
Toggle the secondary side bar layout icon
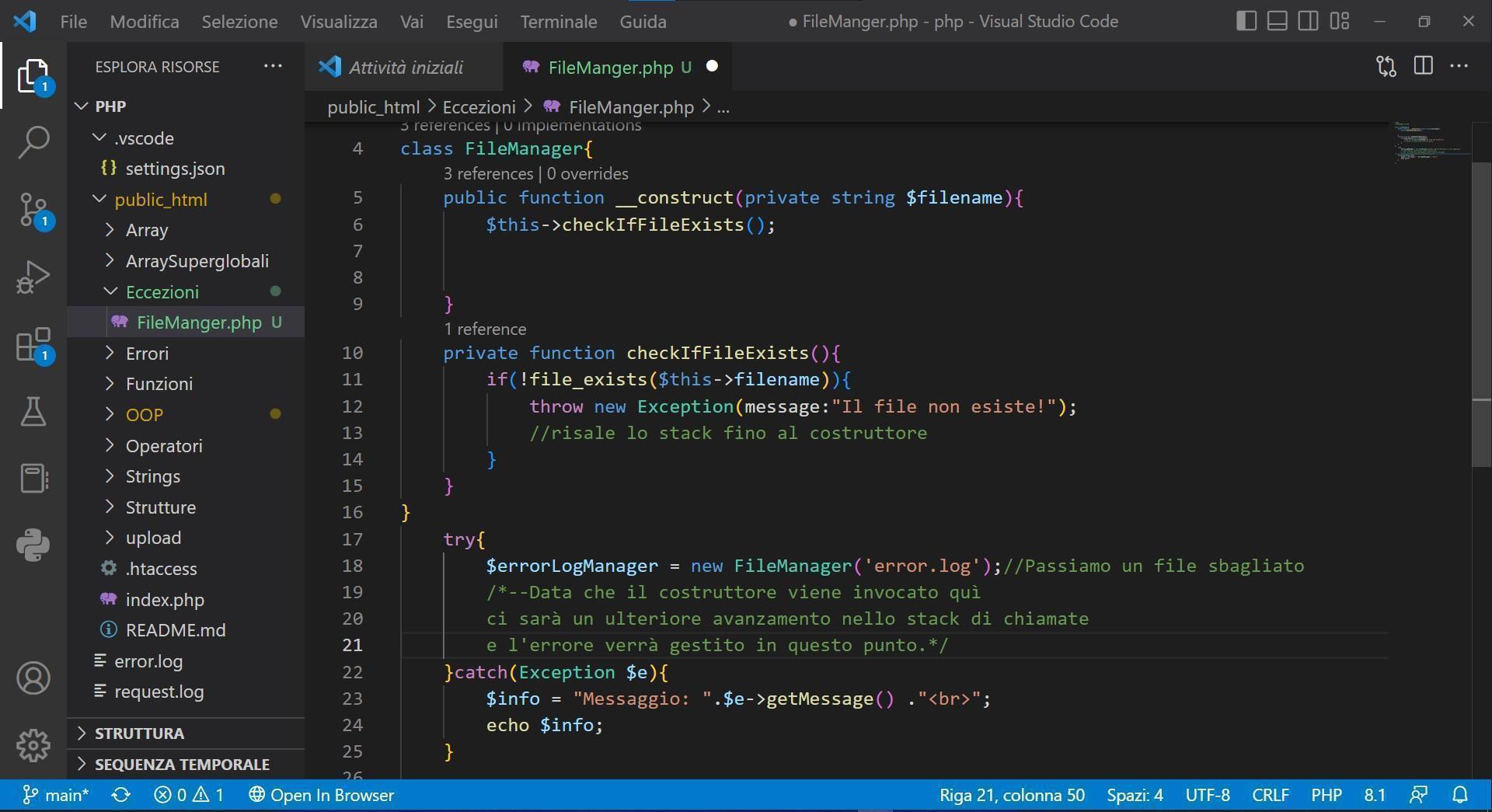pos(1309,21)
